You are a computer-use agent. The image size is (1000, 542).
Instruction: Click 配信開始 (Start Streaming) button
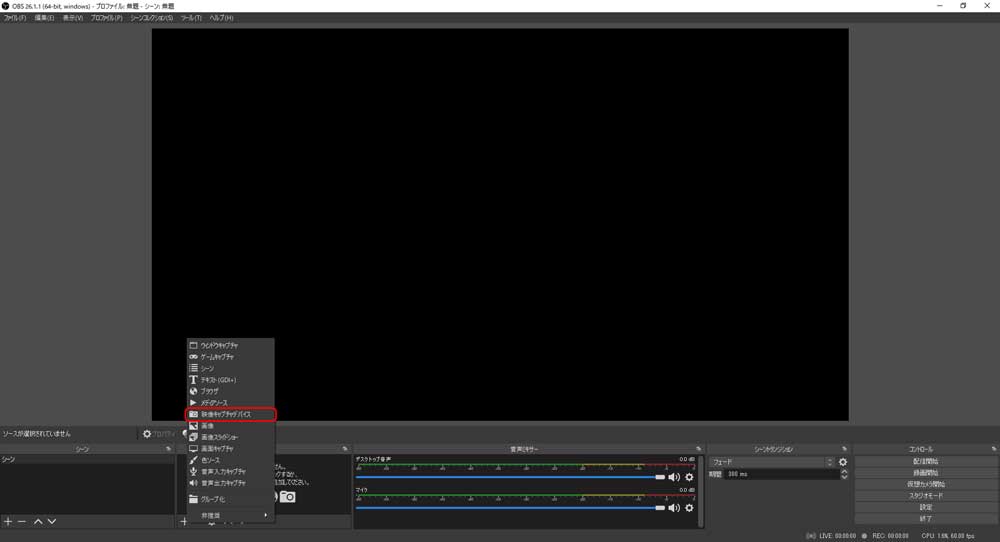click(x=925, y=461)
